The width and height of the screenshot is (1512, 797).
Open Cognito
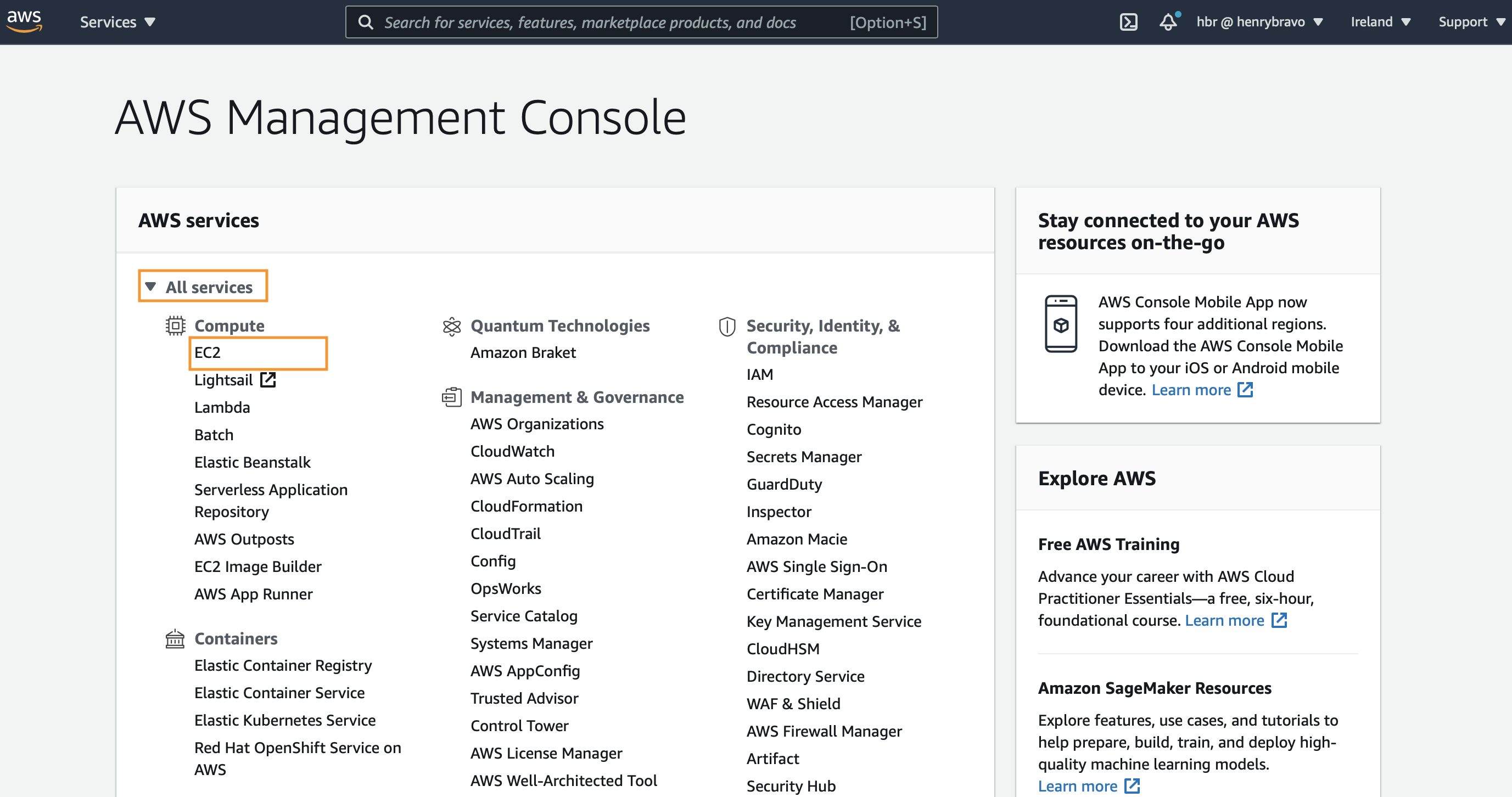[x=774, y=430]
